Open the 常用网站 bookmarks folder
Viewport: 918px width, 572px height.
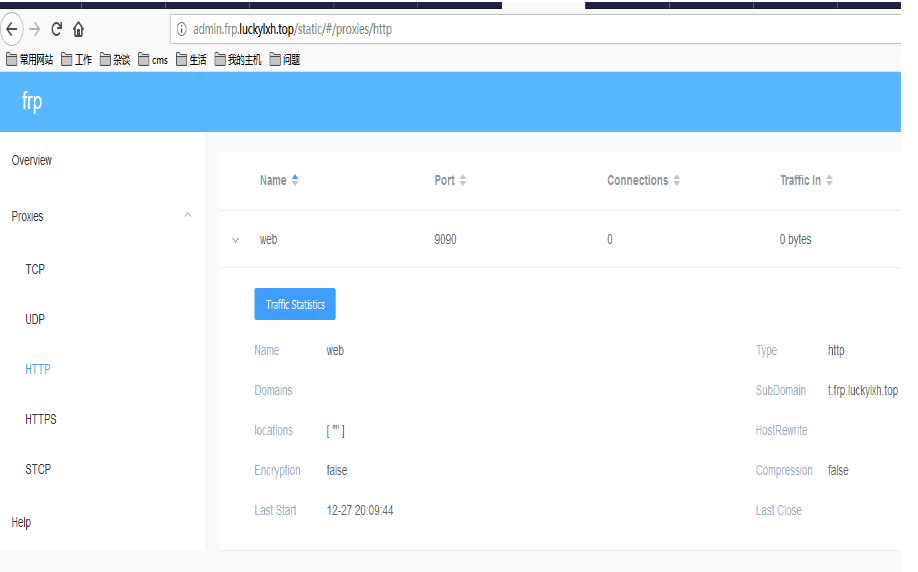point(29,60)
